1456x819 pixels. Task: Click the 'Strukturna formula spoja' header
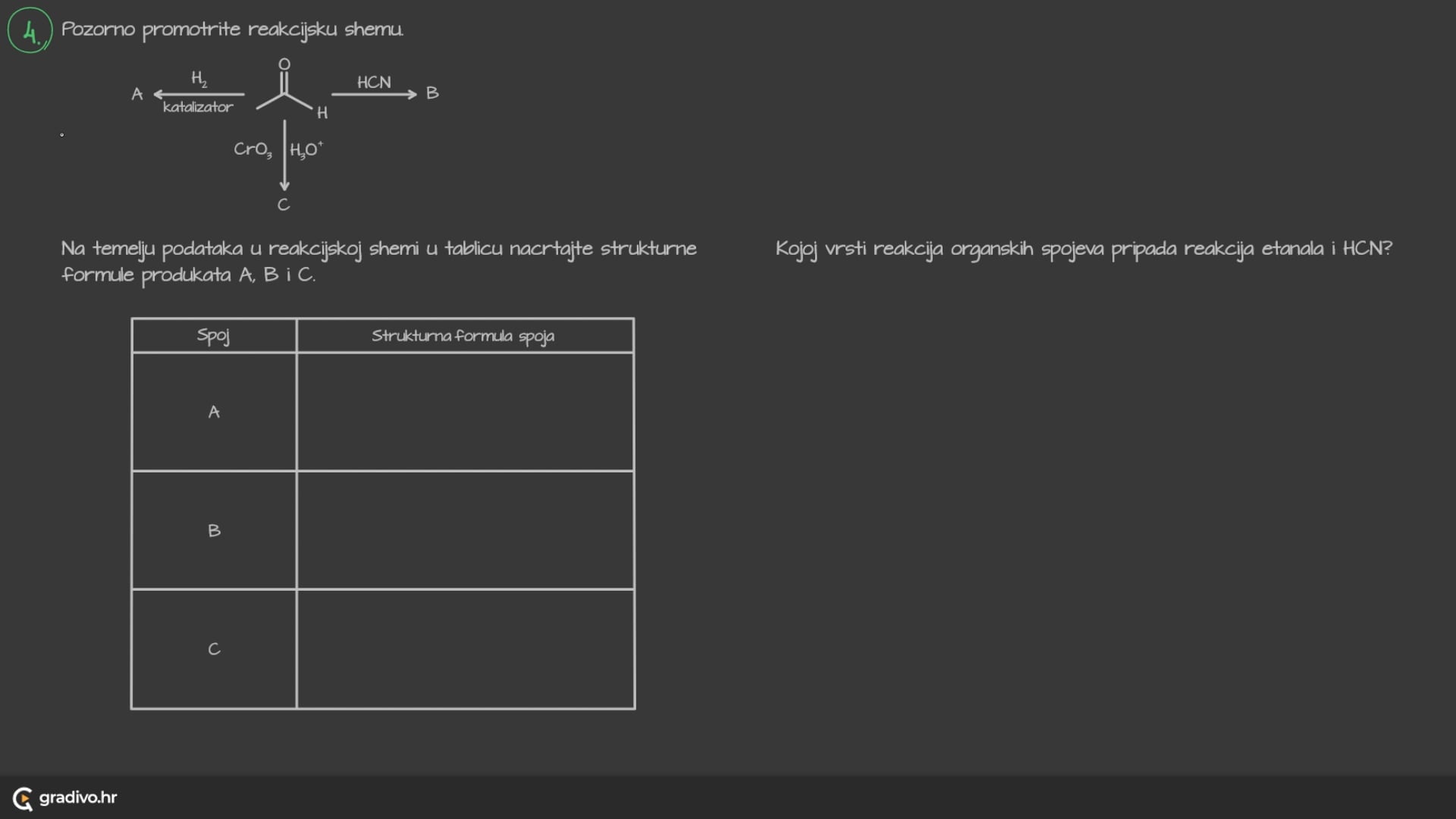[463, 336]
